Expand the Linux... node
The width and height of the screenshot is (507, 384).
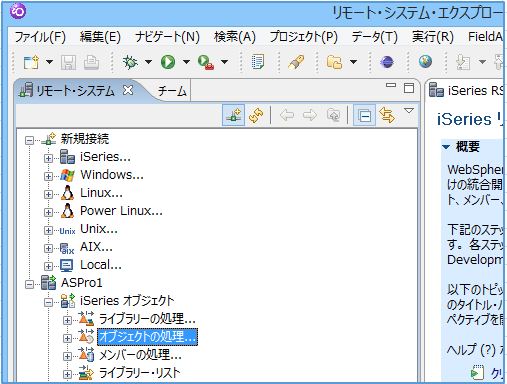(48, 194)
